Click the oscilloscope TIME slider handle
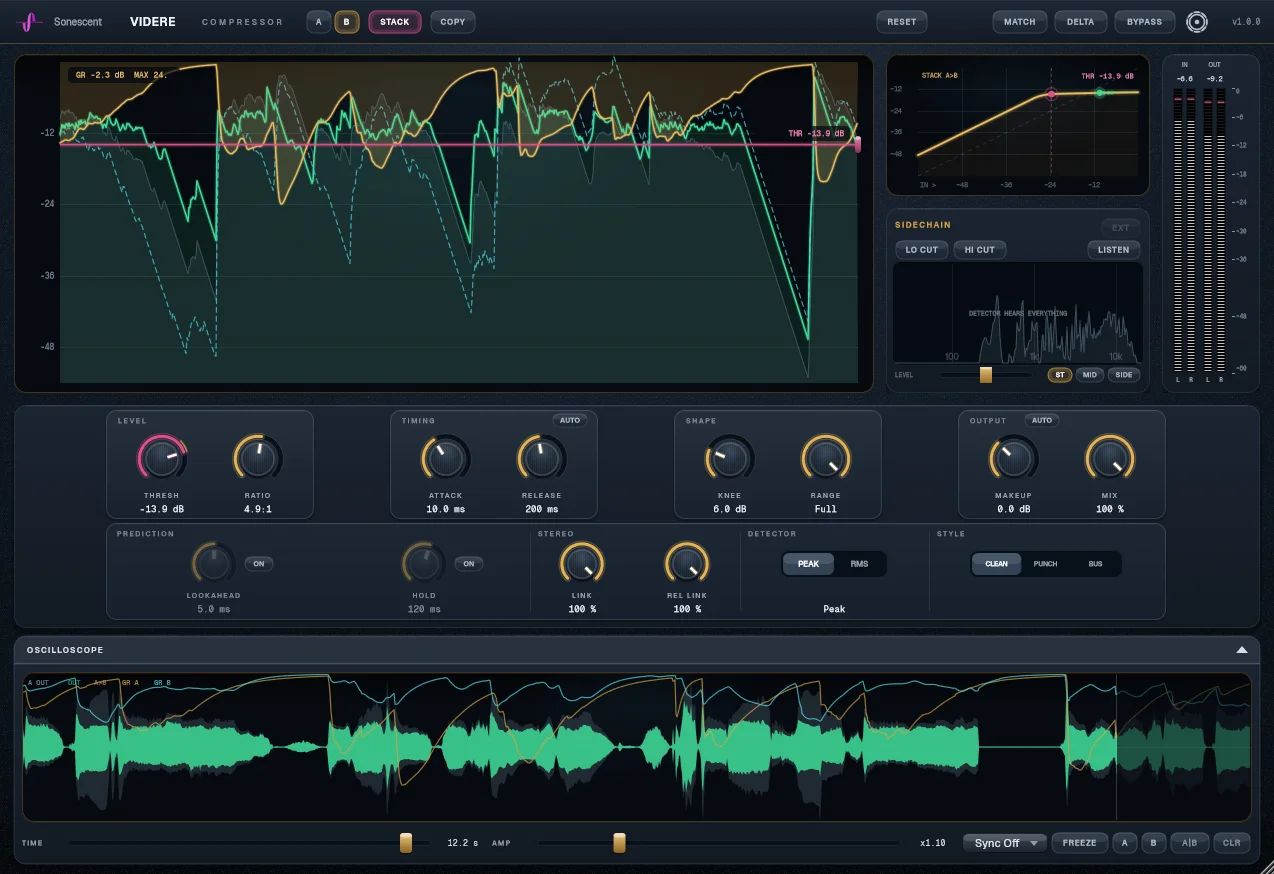Screen dimensions: 1274x874 (406, 843)
